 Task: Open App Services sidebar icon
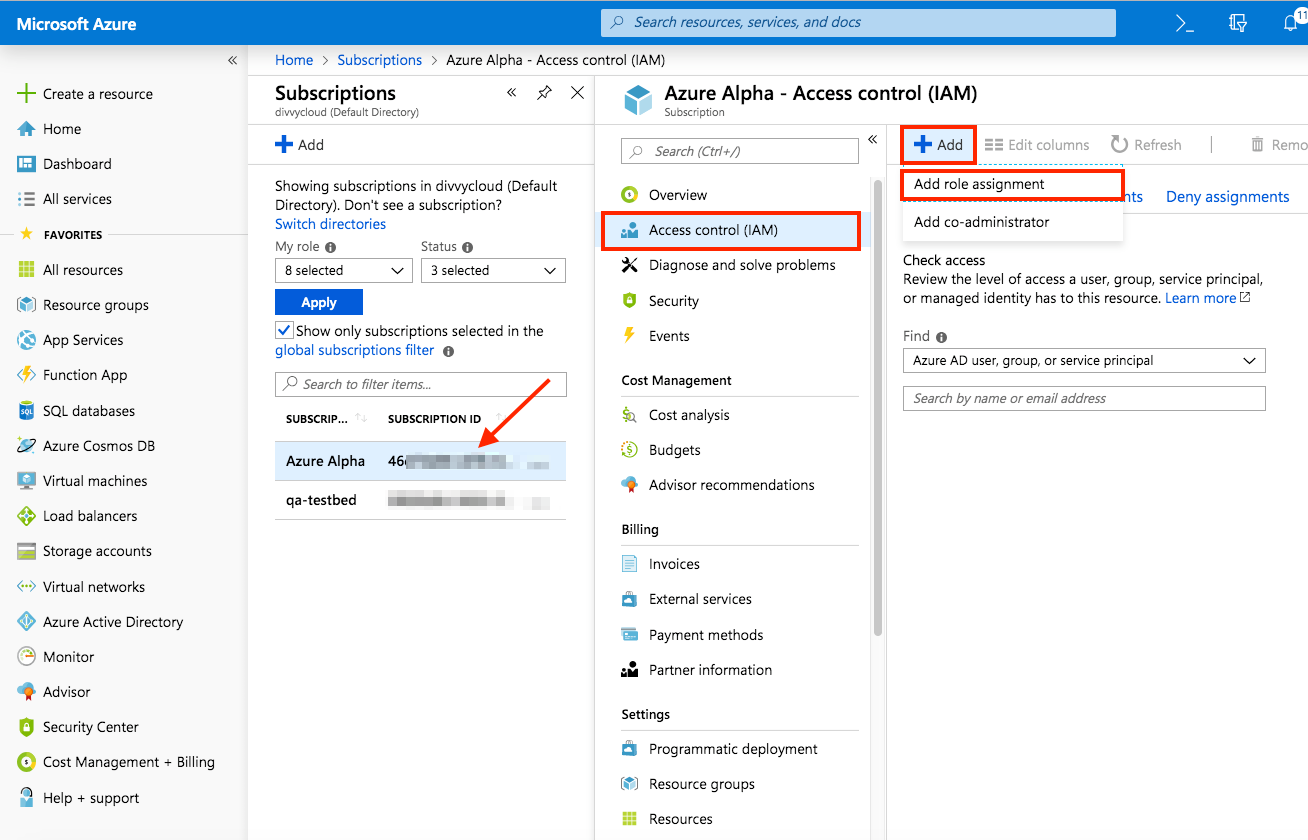pos(27,340)
